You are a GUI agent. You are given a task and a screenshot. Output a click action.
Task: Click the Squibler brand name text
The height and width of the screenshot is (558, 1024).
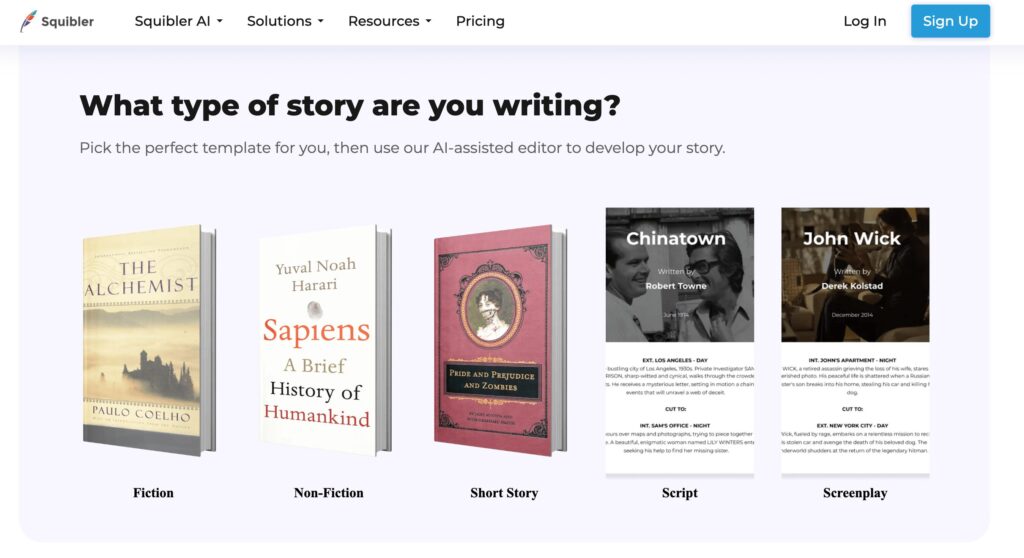pyautogui.click(x=68, y=21)
